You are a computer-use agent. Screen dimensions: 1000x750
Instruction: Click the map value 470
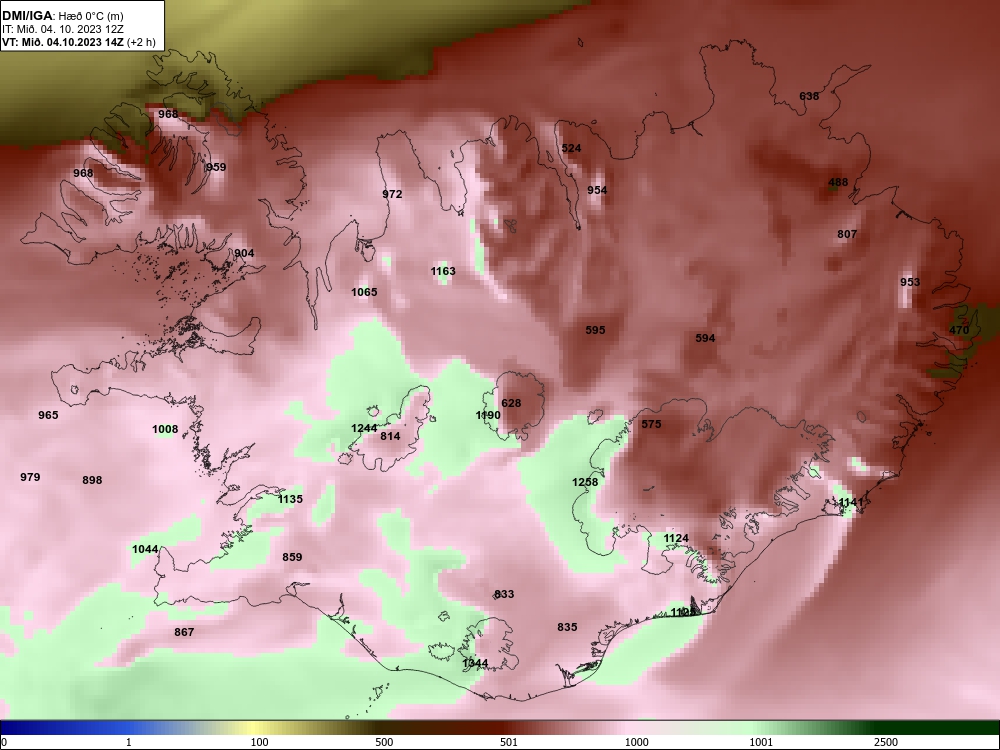tap(959, 330)
